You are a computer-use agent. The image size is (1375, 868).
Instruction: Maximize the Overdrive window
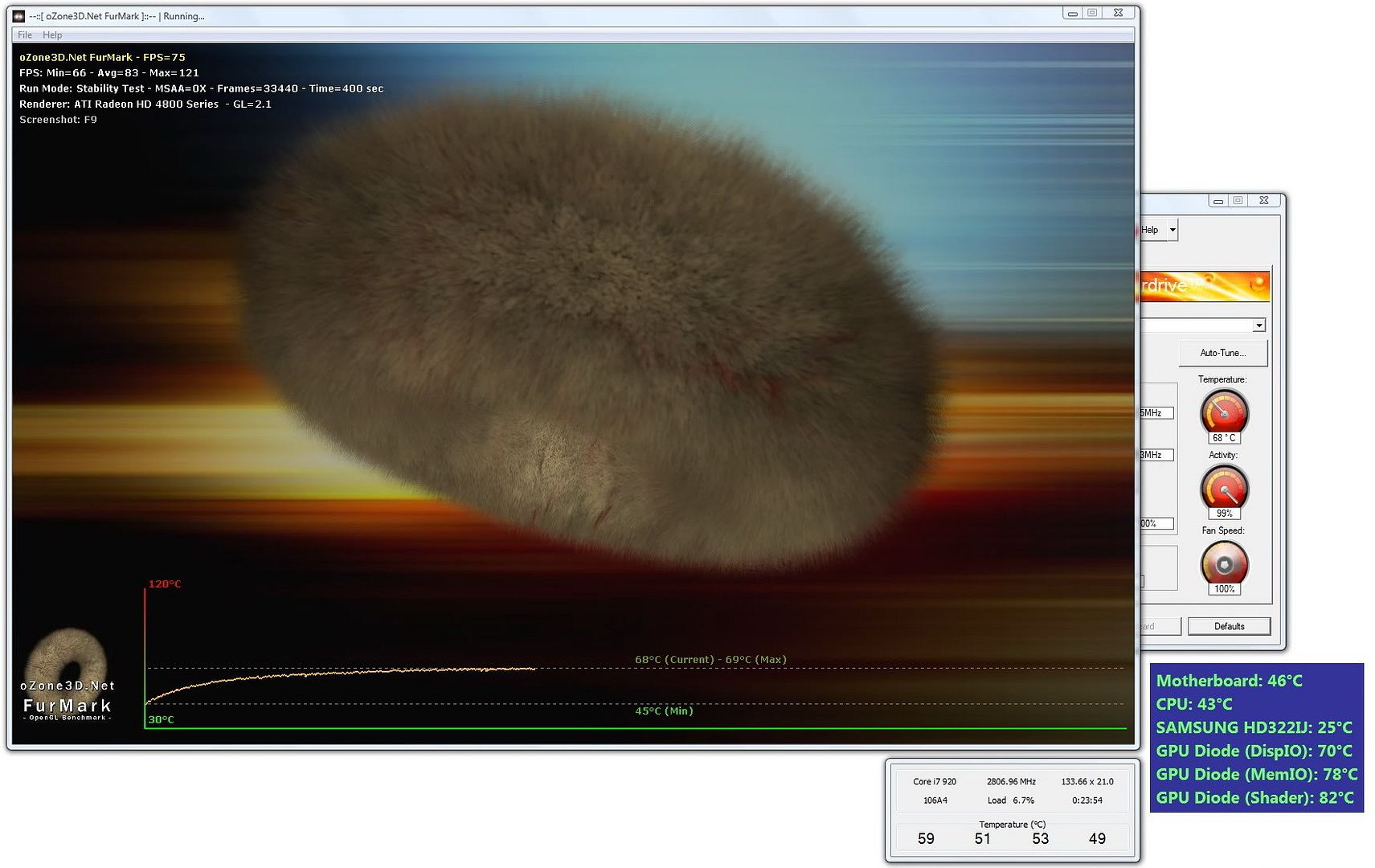[1238, 201]
